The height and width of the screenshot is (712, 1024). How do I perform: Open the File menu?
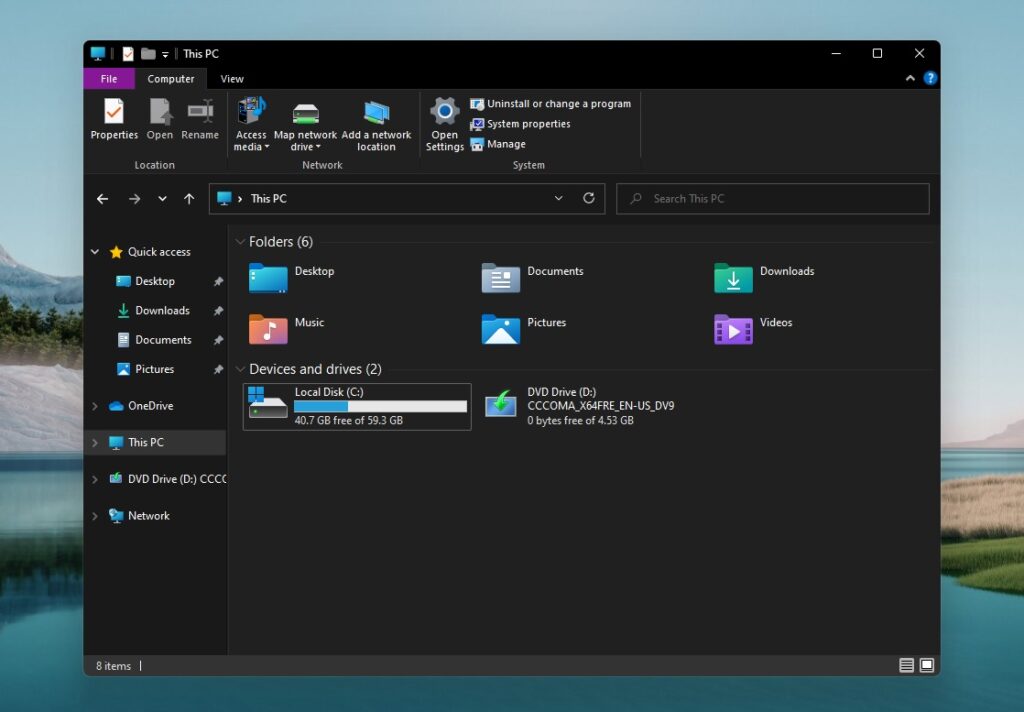108,78
